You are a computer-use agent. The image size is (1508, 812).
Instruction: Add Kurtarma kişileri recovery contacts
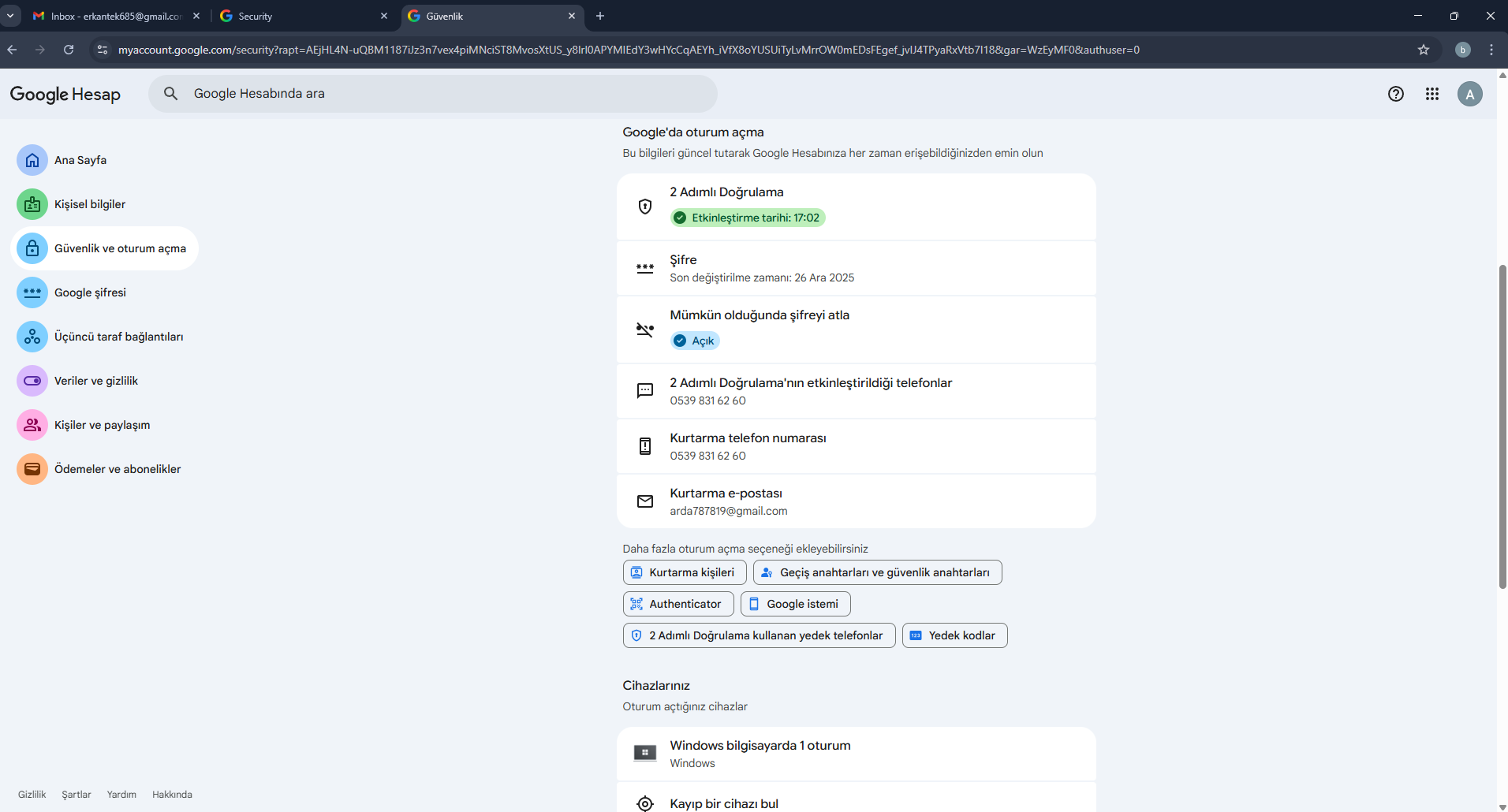(685, 572)
